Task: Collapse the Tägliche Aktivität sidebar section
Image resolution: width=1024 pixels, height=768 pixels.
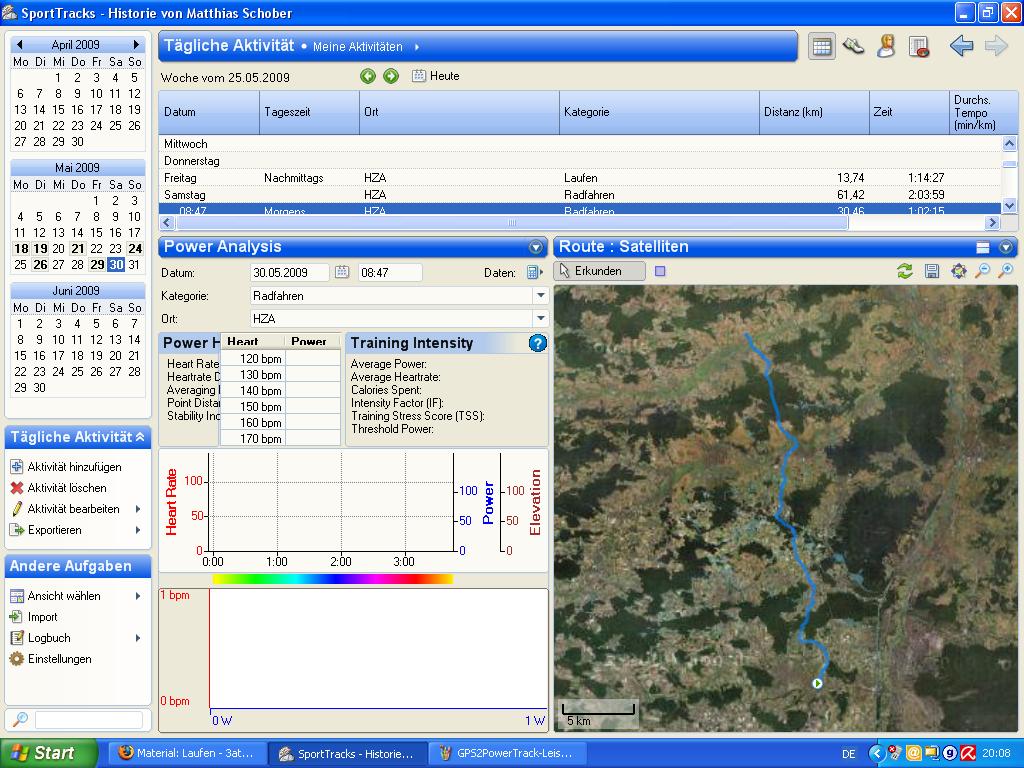Action: point(140,437)
